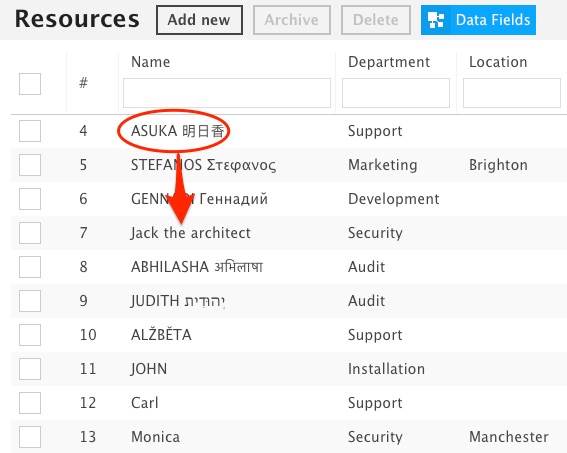Click the Add new button
The width and height of the screenshot is (567, 453).
click(x=199, y=20)
